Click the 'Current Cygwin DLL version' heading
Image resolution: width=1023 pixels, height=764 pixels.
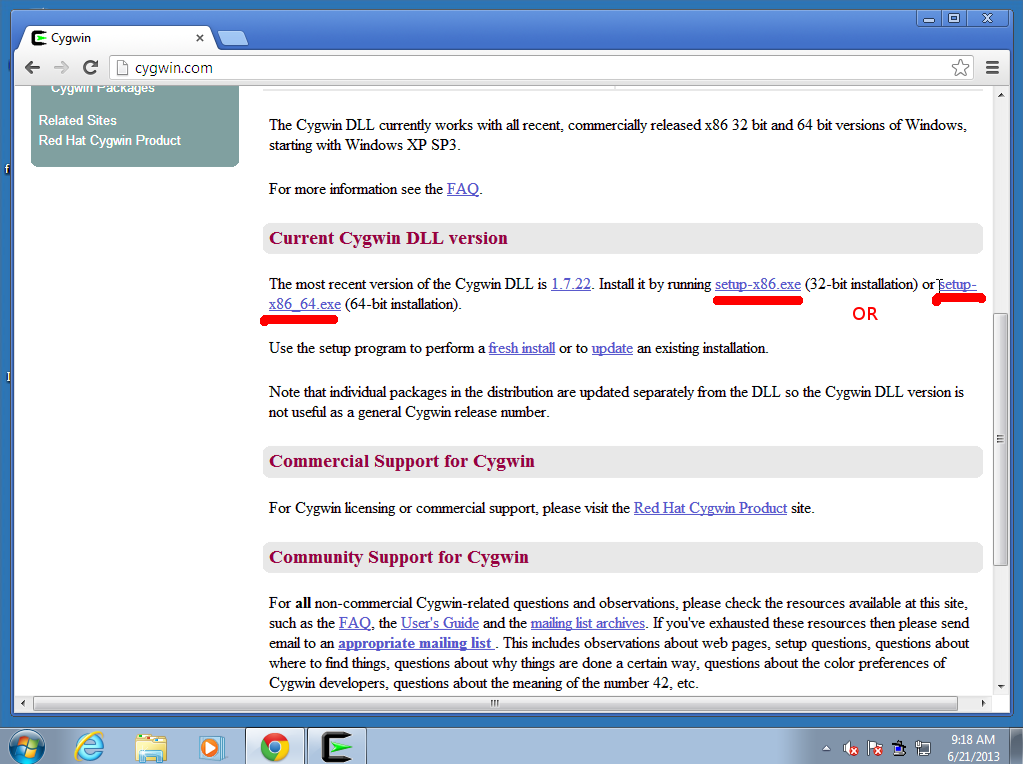(388, 238)
